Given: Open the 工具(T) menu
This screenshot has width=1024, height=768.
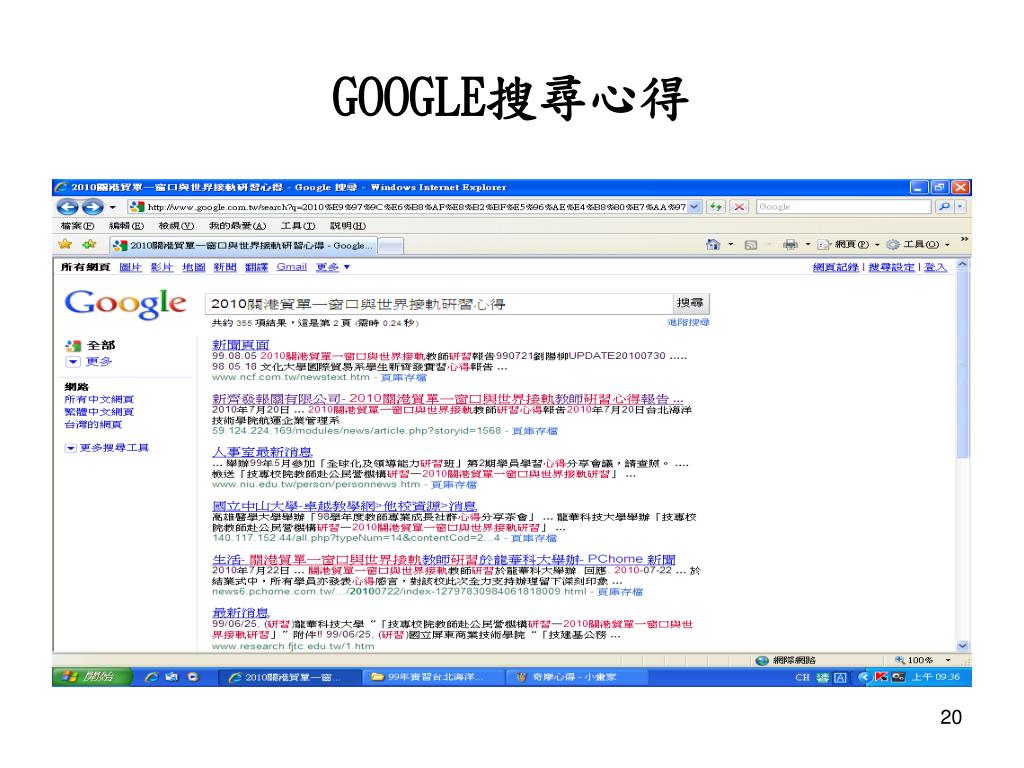Looking at the screenshot, I should pos(298,226).
